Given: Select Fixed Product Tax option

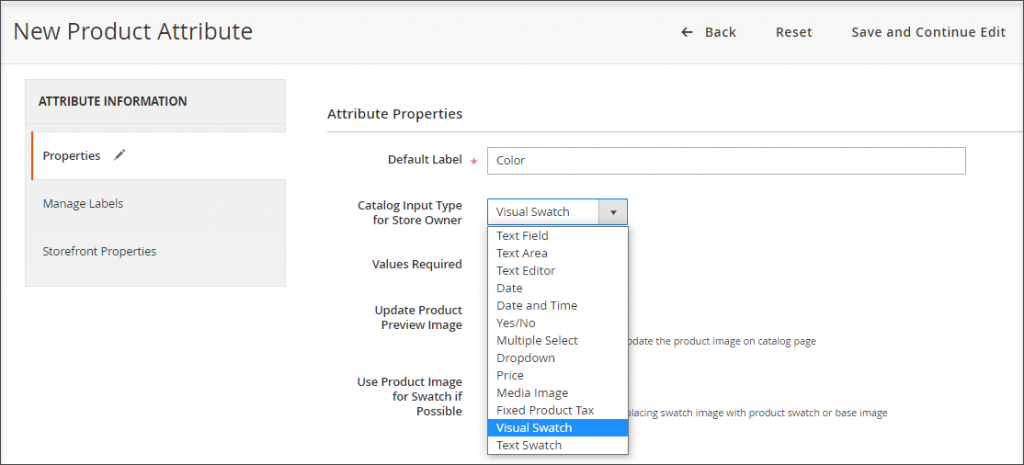Looking at the screenshot, I should click(x=545, y=410).
